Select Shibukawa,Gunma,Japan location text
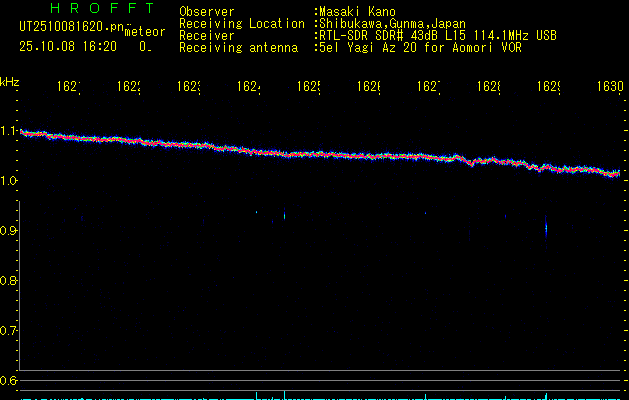This screenshot has height=400, width=629. point(391,23)
